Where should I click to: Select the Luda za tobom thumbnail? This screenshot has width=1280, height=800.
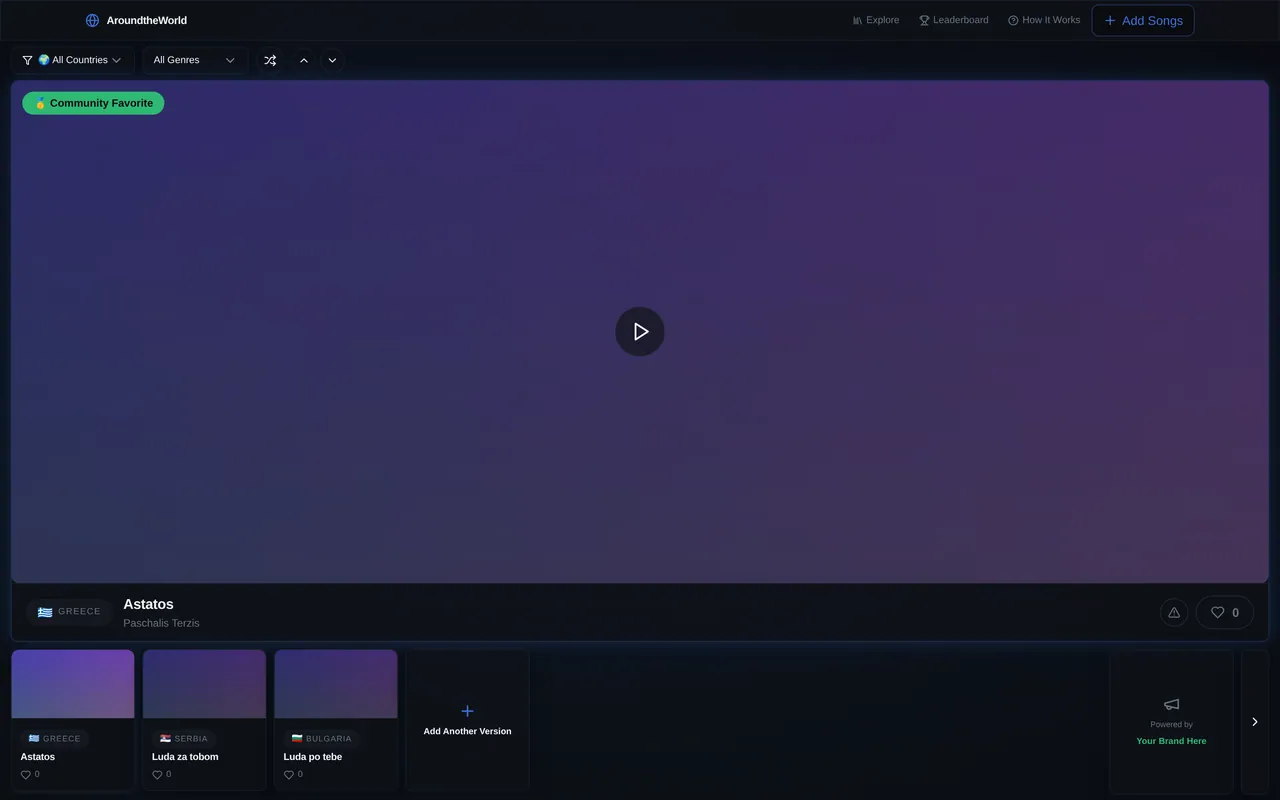point(204,684)
